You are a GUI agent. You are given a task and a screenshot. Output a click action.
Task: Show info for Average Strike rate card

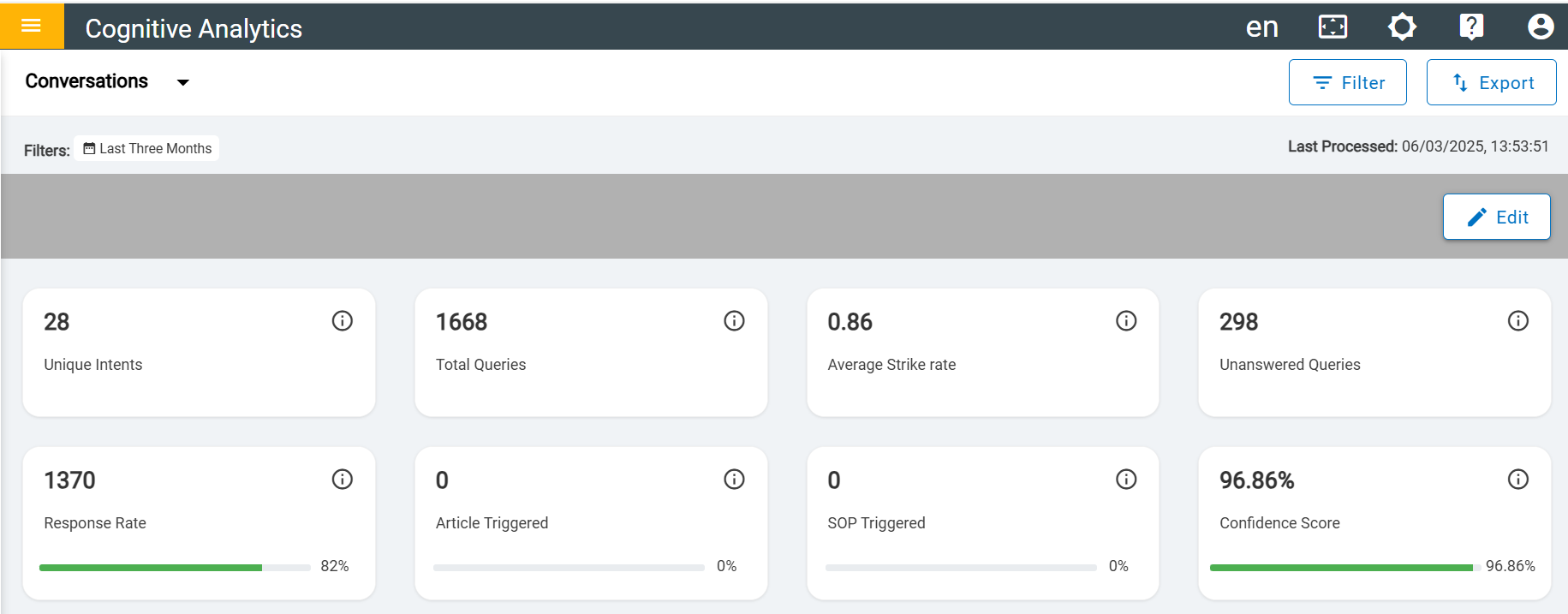[x=1126, y=321]
